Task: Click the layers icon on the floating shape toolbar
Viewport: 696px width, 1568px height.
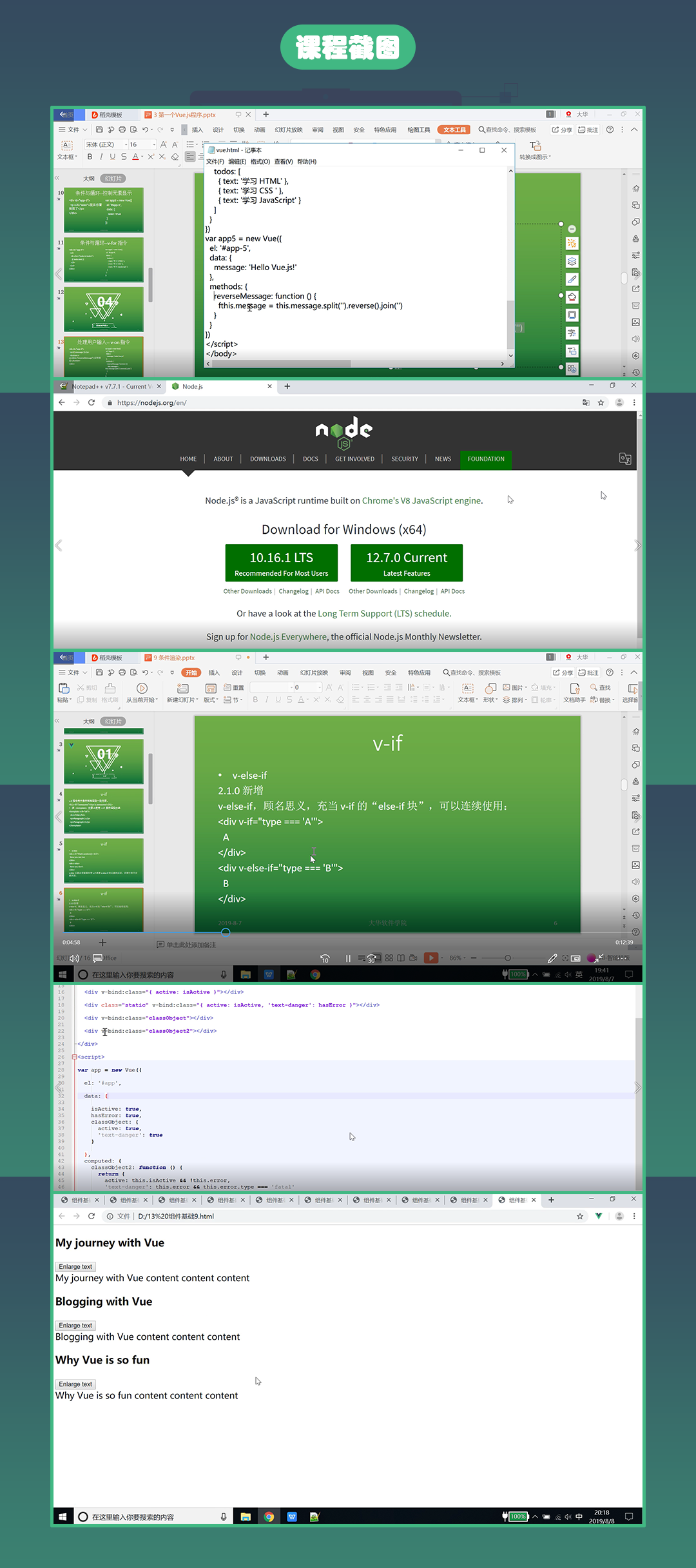Action: (x=572, y=261)
